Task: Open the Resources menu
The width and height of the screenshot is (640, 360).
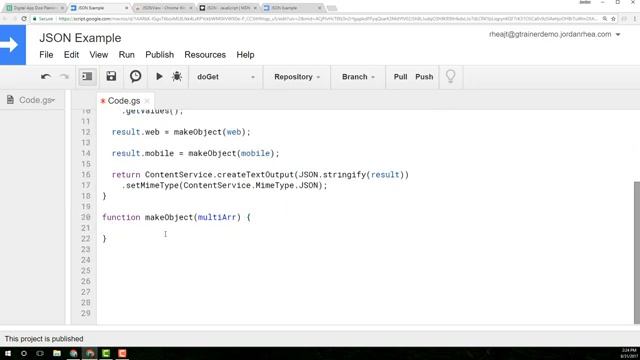Action: click(x=205, y=55)
